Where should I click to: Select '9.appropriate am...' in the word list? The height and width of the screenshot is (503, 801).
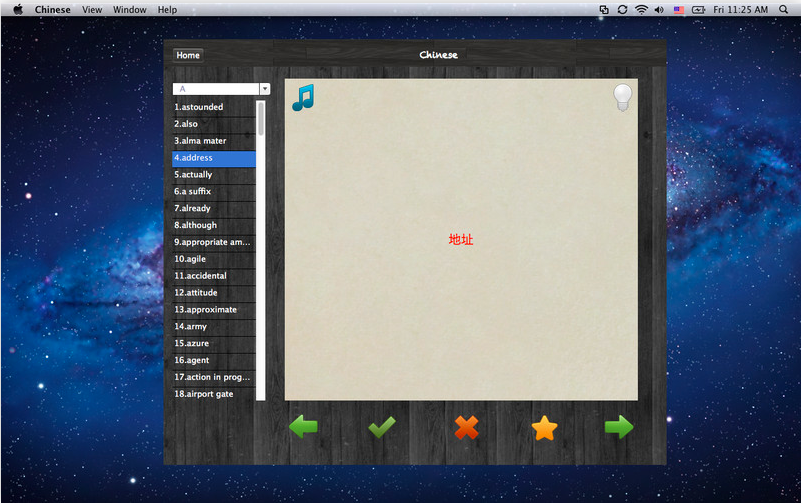tap(214, 242)
